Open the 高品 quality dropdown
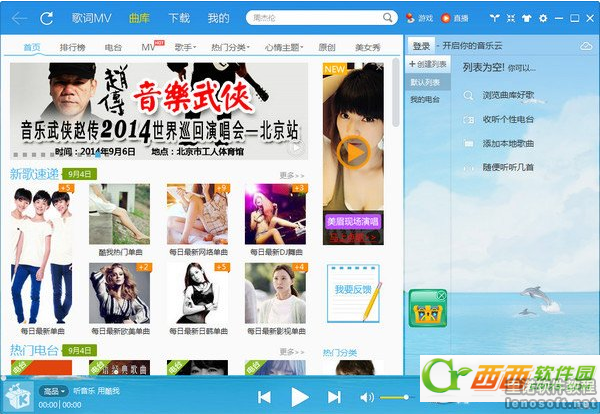This screenshot has height=414, width=600. pos(54,391)
